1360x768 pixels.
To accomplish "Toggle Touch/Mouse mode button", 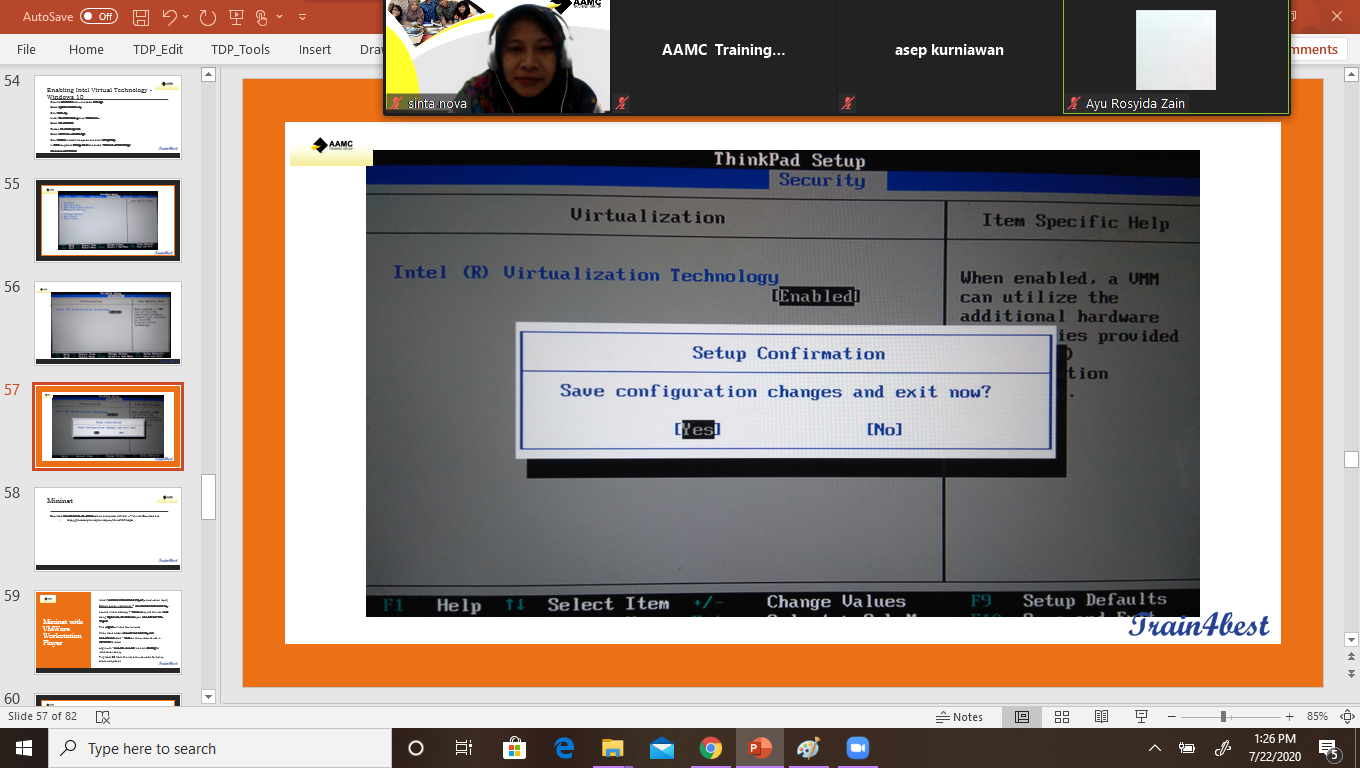I will coord(263,17).
